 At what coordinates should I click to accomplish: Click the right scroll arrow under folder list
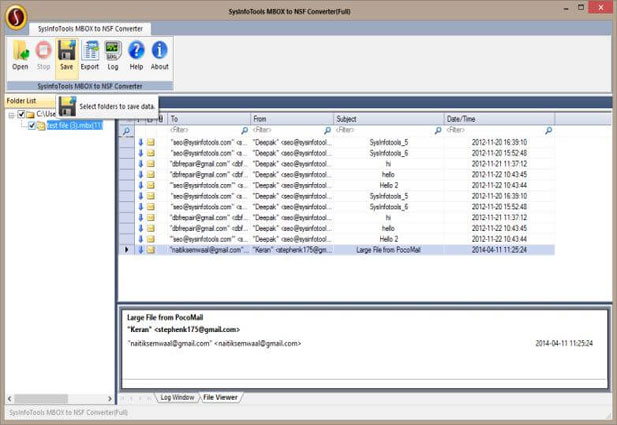pyautogui.click(x=109, y=399)
